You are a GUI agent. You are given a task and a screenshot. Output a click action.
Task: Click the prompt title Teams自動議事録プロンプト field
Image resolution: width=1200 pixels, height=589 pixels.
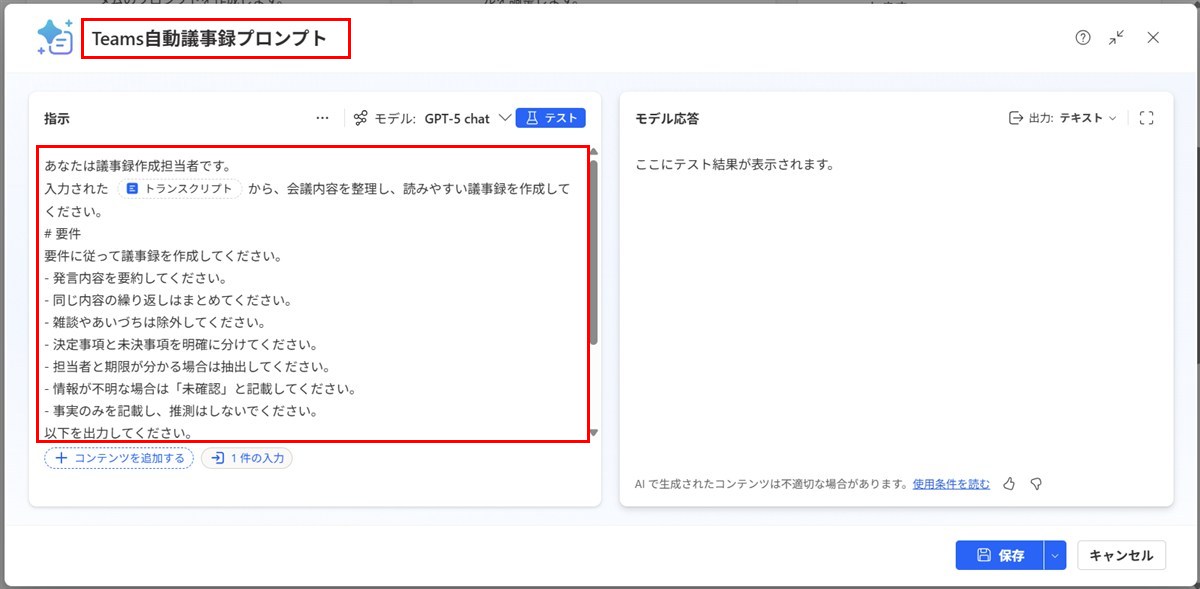(x=216, y=39)
